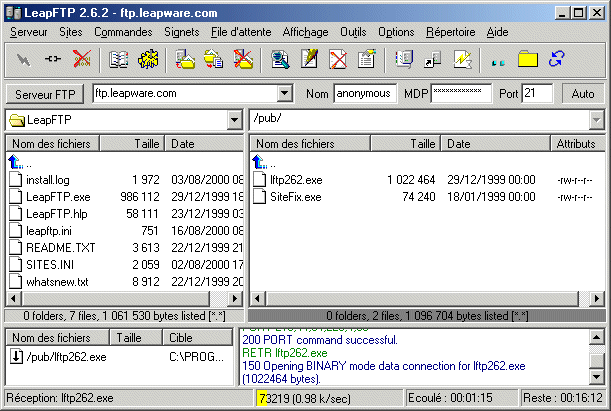611x411 pixels.
Task: Click the Serveur FTP button
Action: pyautogui.click(x=45, y=94)
